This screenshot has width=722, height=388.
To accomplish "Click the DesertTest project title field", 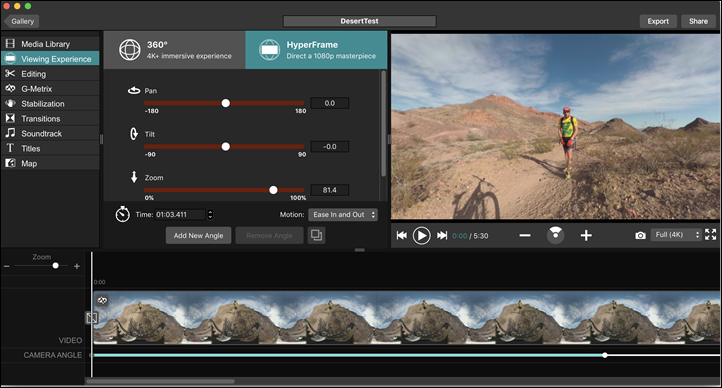I will (x=360, y=21).
